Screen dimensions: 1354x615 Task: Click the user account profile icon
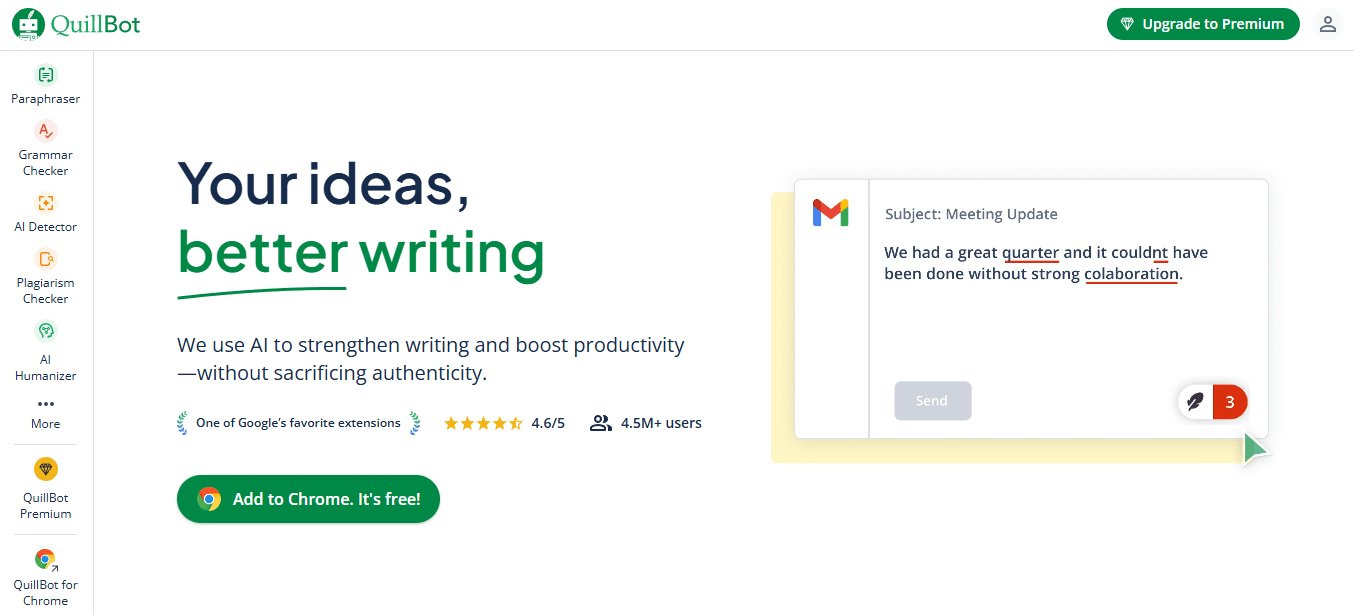[1328, 24]
